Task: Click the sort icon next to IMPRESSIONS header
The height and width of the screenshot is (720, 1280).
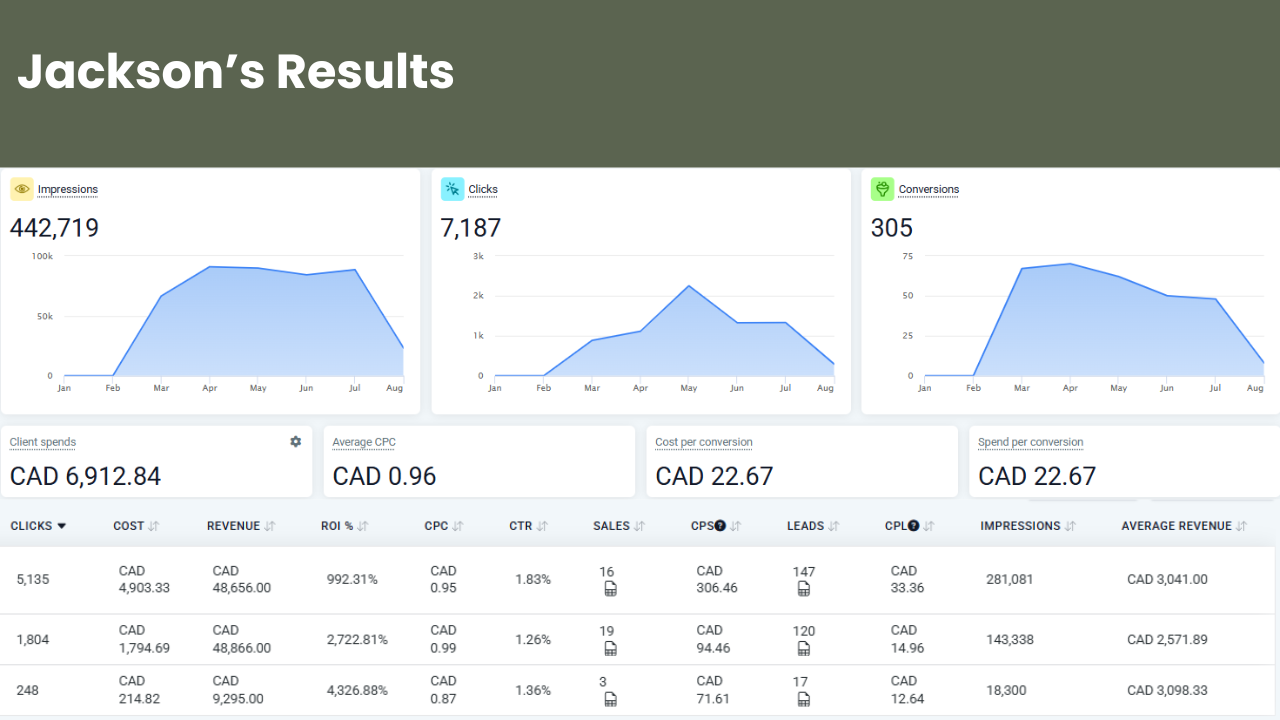Action: (1070, 526)
